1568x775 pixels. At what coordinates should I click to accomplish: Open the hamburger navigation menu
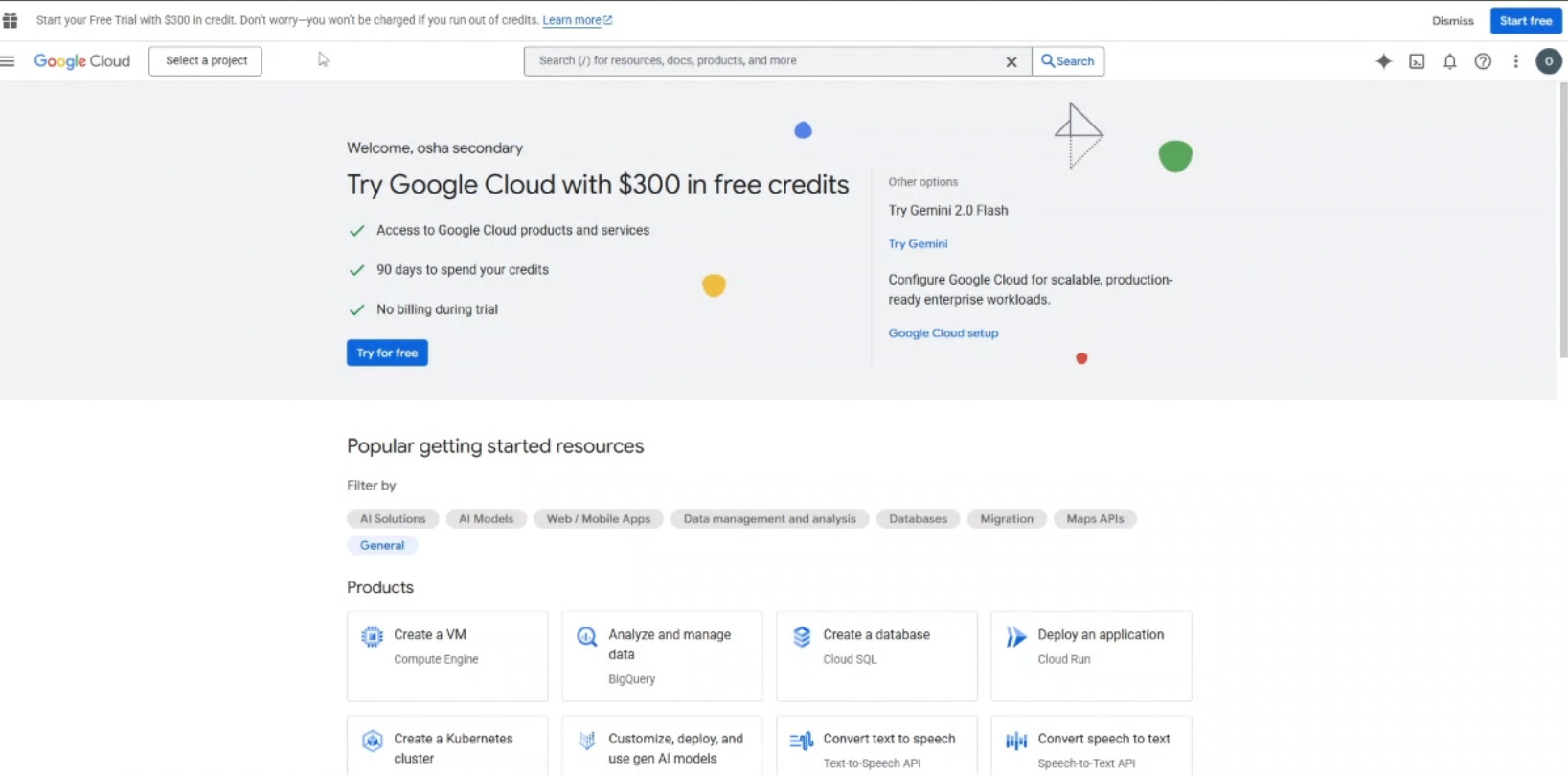click(x=9, y=61)
